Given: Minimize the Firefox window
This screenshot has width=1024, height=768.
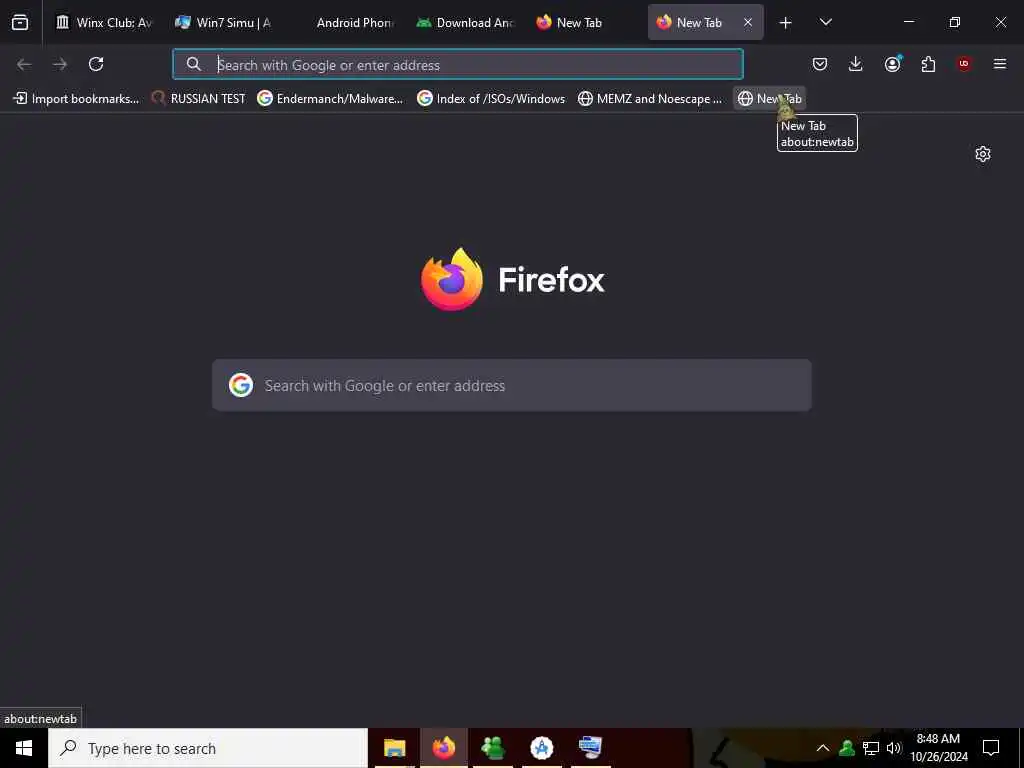Looking at the screenshot, I should [908, 22].
